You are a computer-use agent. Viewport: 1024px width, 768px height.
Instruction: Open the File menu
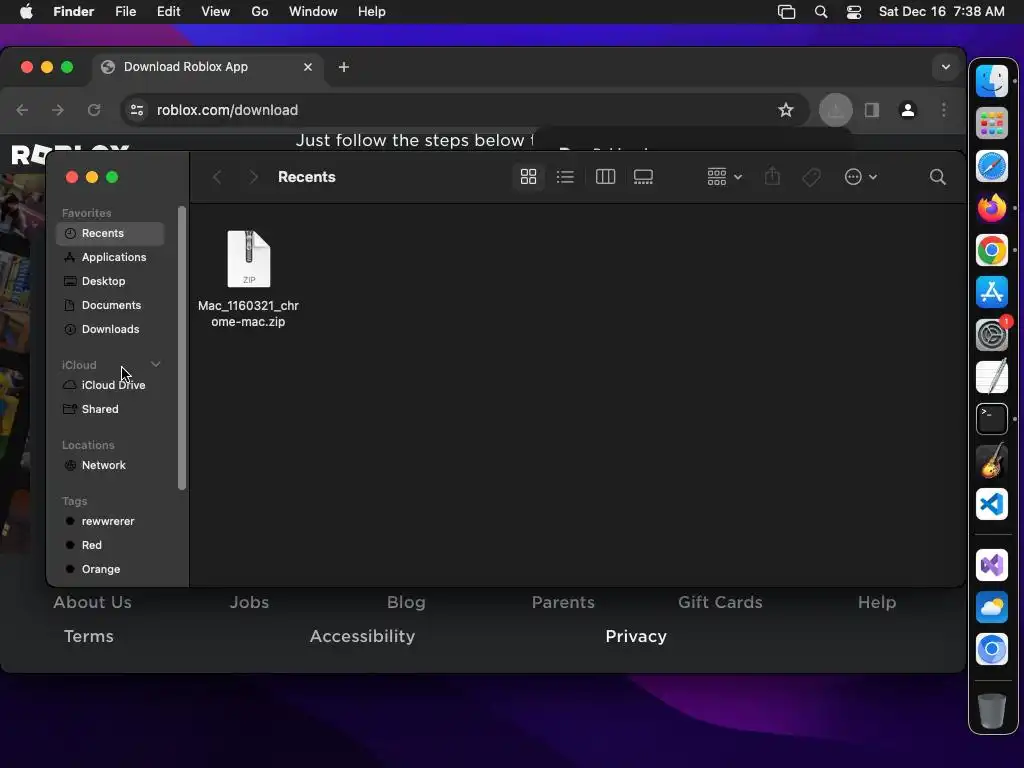(x=125, y=12)
